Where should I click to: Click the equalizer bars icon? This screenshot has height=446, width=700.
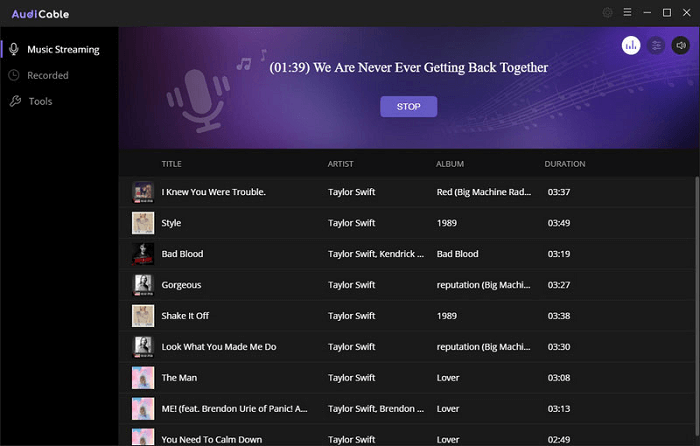point(631,45)
